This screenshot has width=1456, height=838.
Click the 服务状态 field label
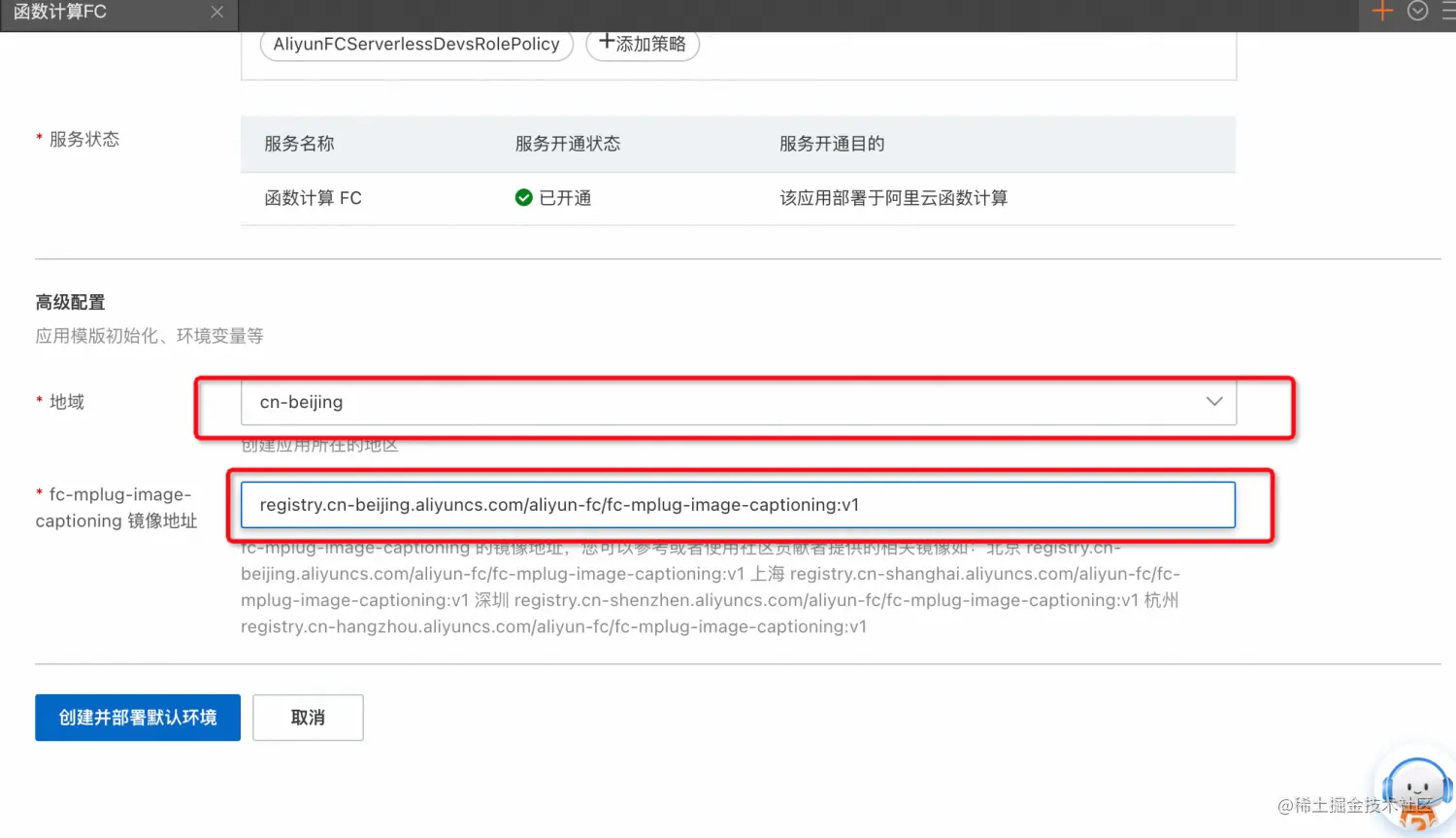(x=84, y=139)
